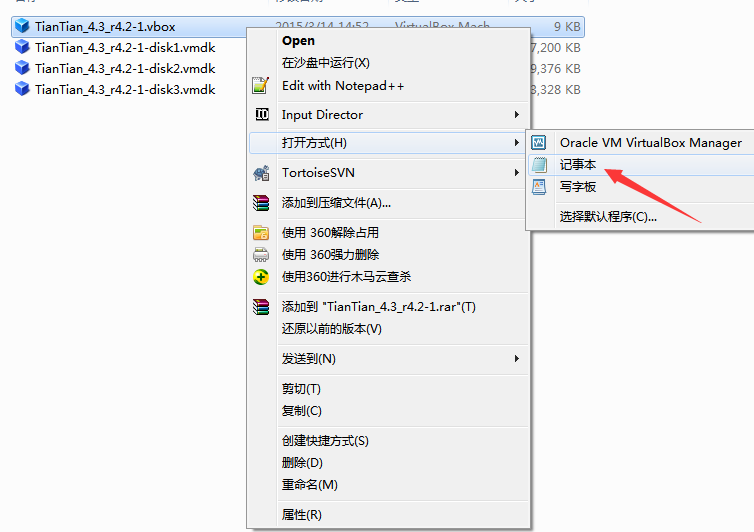754x532 pixels.
Task: Click the 写字板 WordPad icon
Action: click(539, 187)
